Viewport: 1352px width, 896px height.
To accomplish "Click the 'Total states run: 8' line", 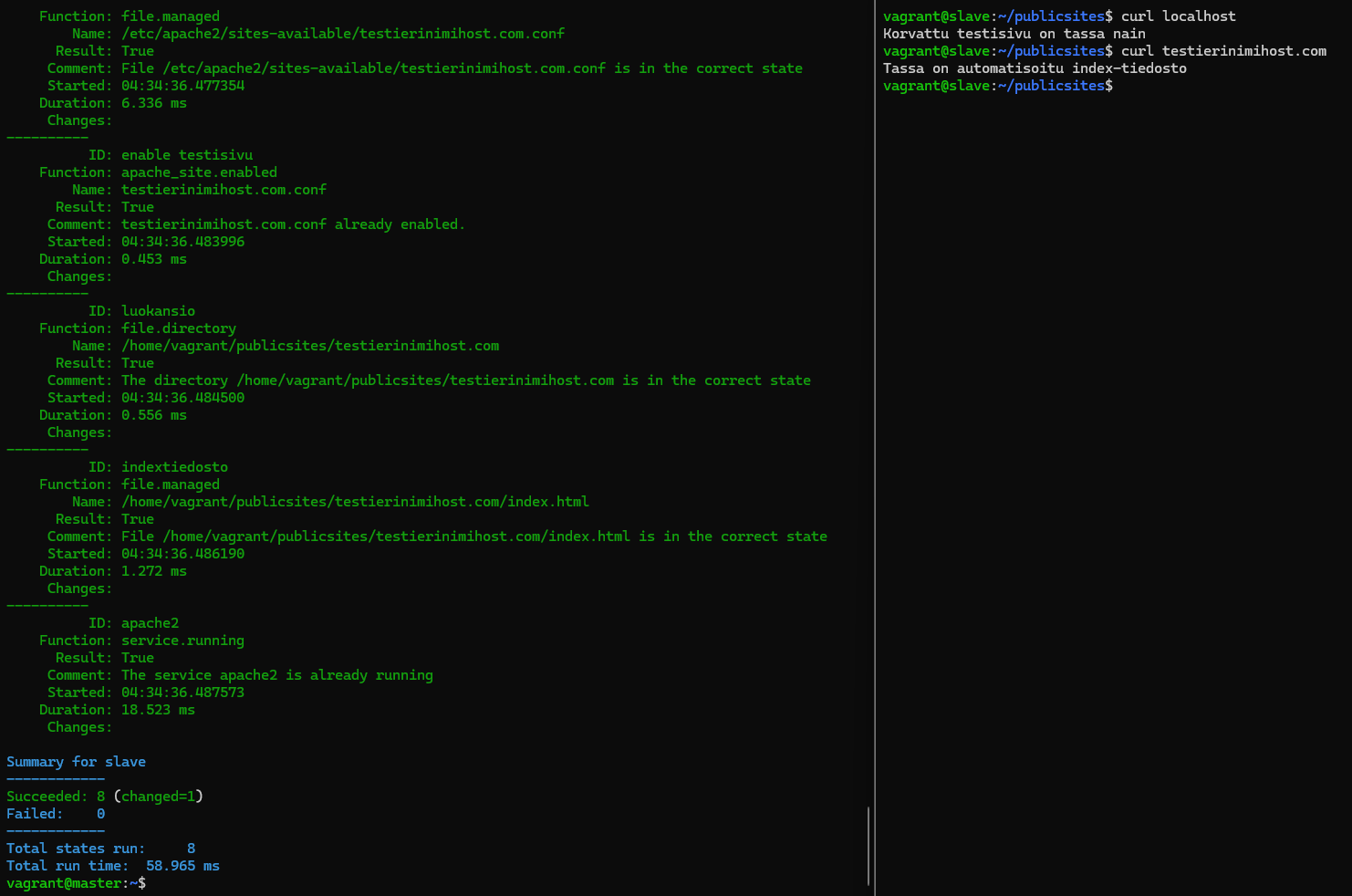I will point(100,849).
